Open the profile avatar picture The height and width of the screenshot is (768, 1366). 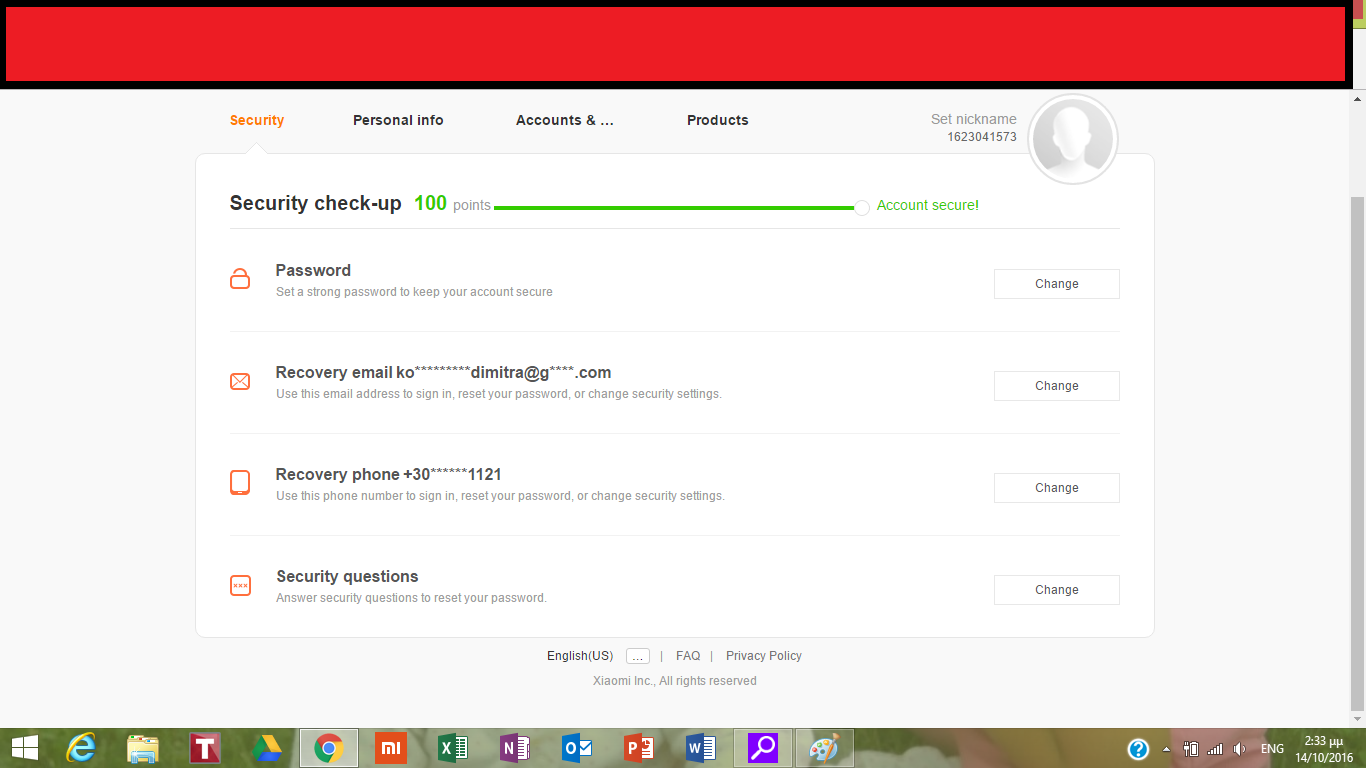(1073, 140)
